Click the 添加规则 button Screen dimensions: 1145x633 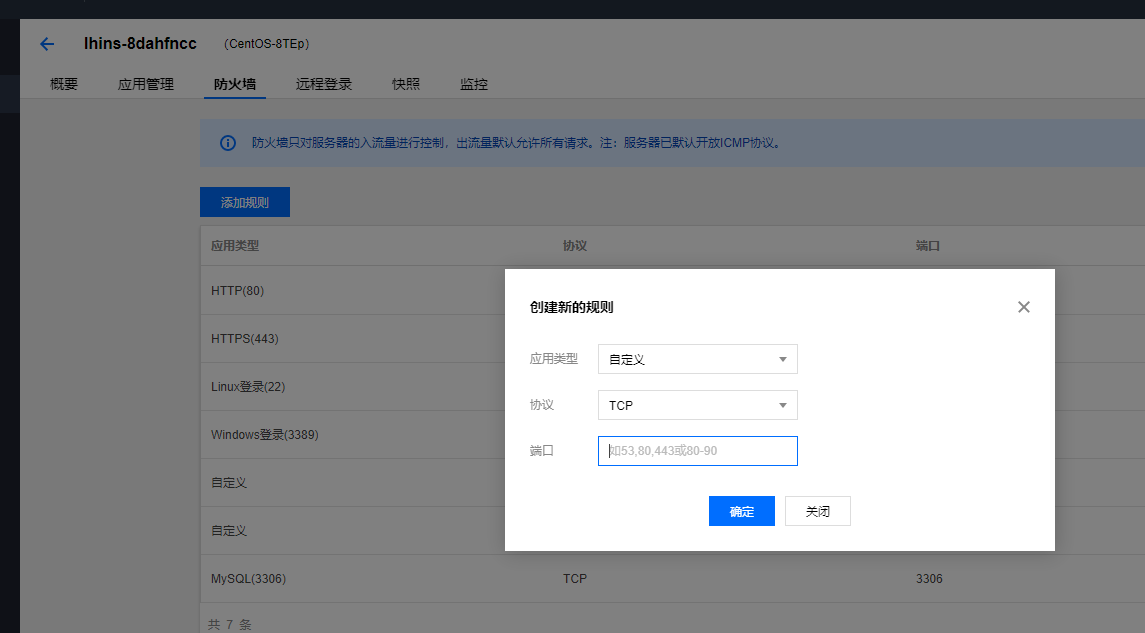(x=245, y=202)
